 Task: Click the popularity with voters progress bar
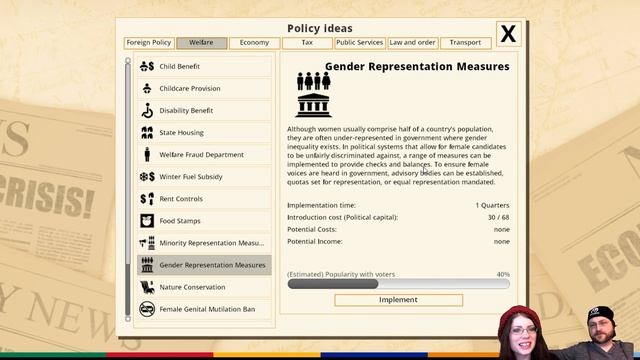pos(398,284)
